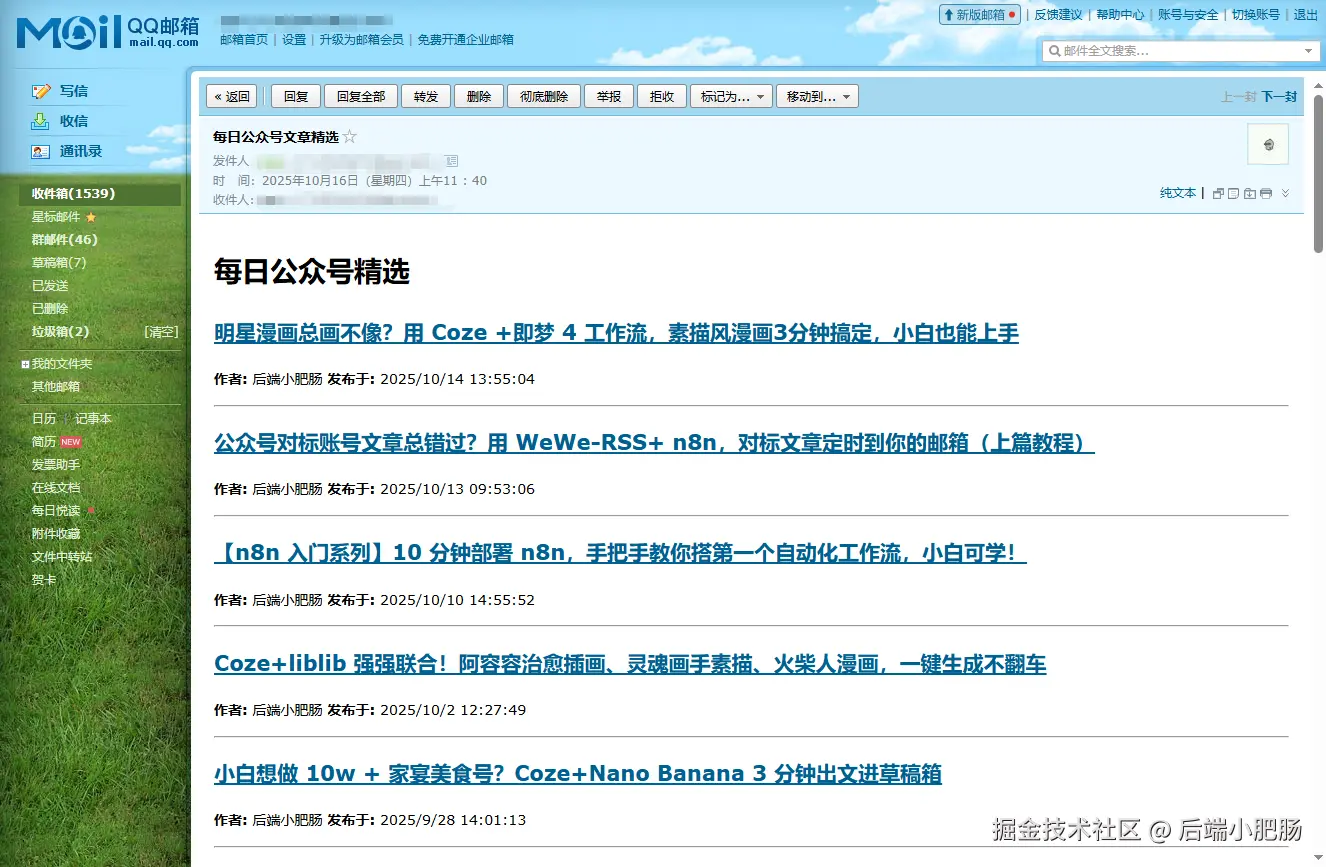Screen dimensions: 1326x867
Task: Switch to 新版邮箱 button
Action: point(980,15)
